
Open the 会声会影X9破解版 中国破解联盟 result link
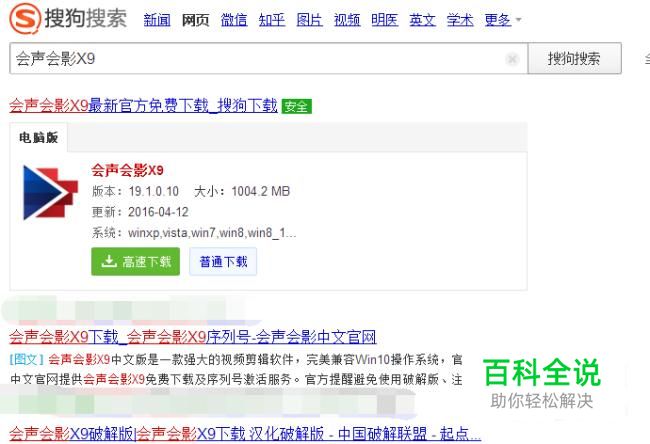(245, 434)
